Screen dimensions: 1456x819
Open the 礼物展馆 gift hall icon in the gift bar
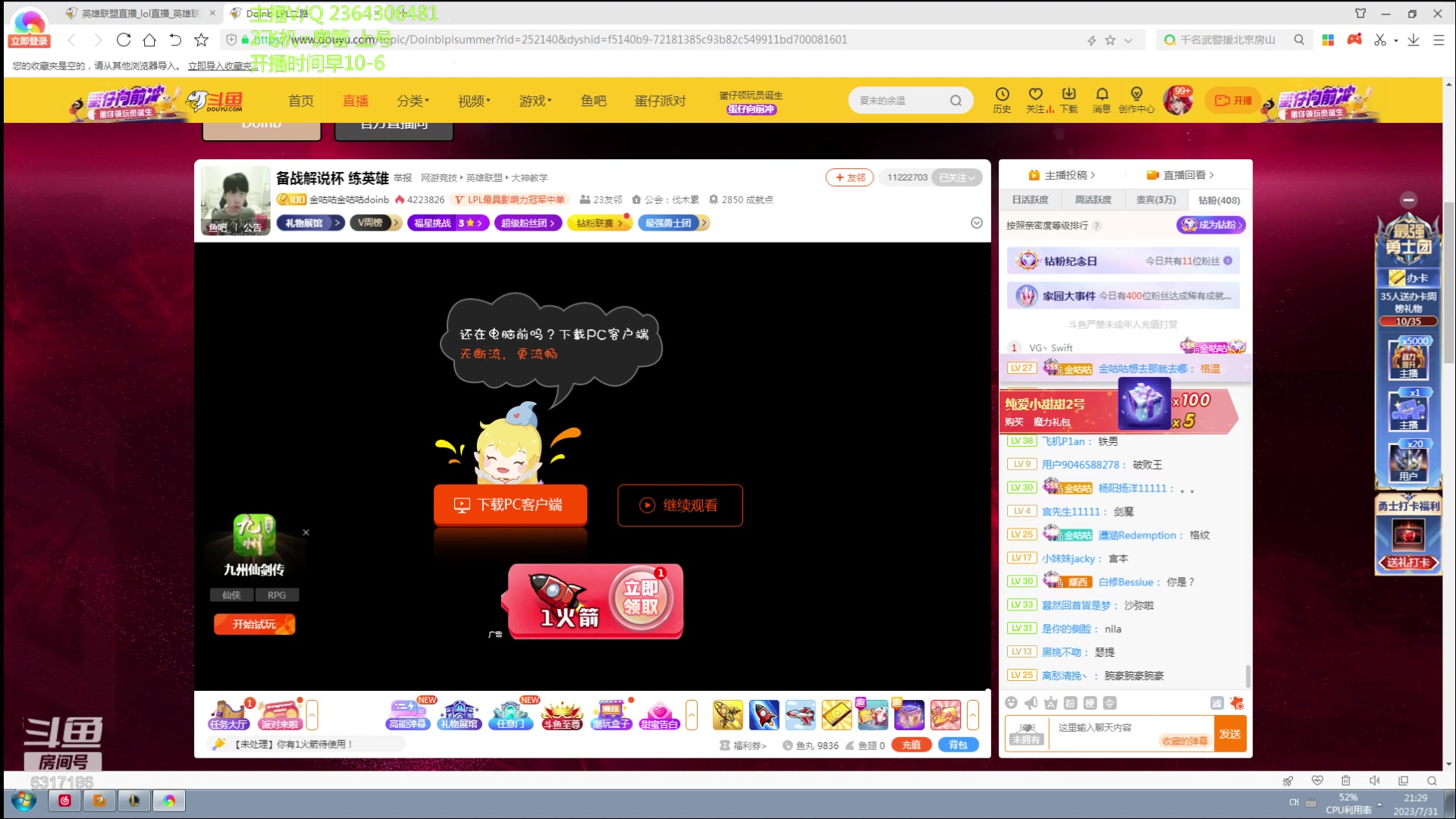460,714
